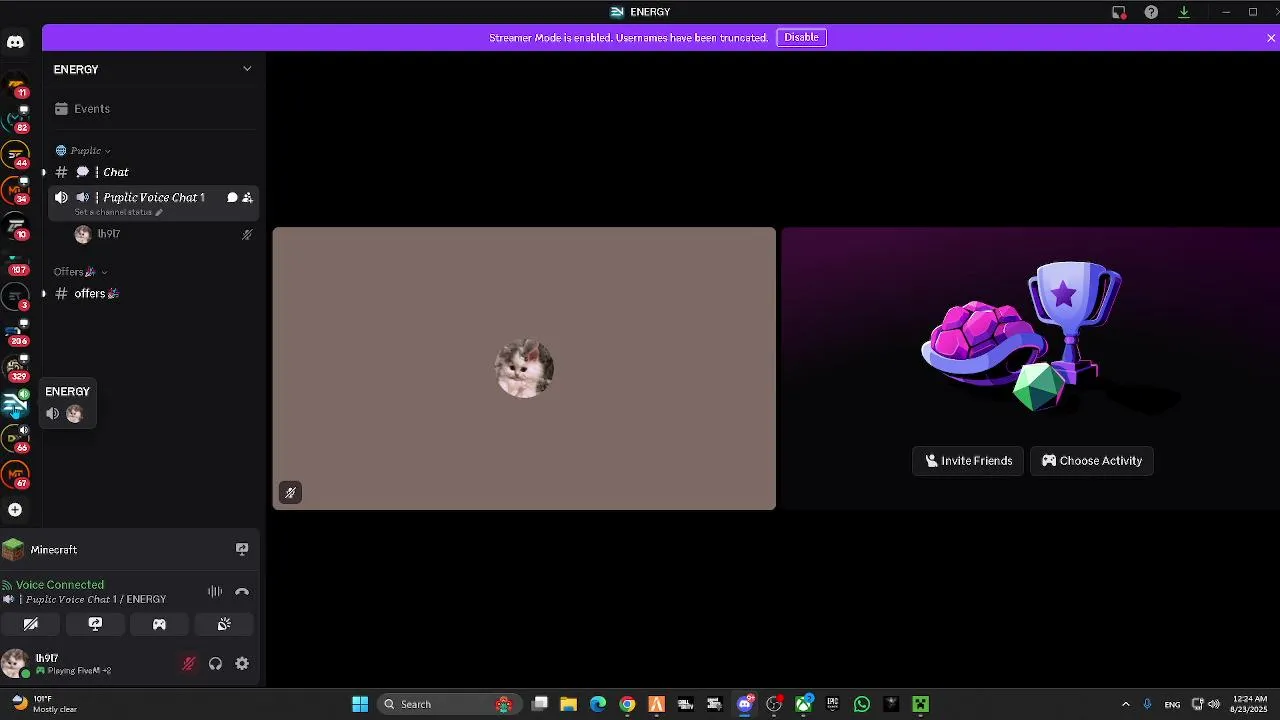Expand threads arrow beside Chat channel
Image resolution: width=1280 pixels, height=720 pixels.
tap(43, 172)
